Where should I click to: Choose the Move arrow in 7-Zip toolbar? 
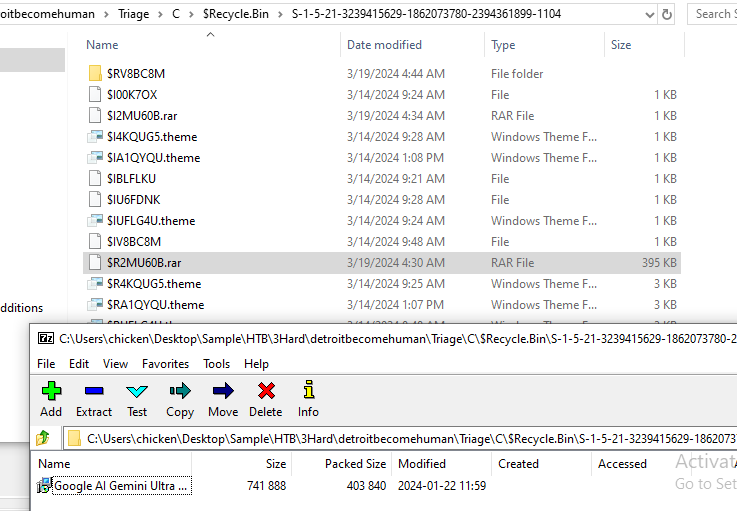click(223, 399)
